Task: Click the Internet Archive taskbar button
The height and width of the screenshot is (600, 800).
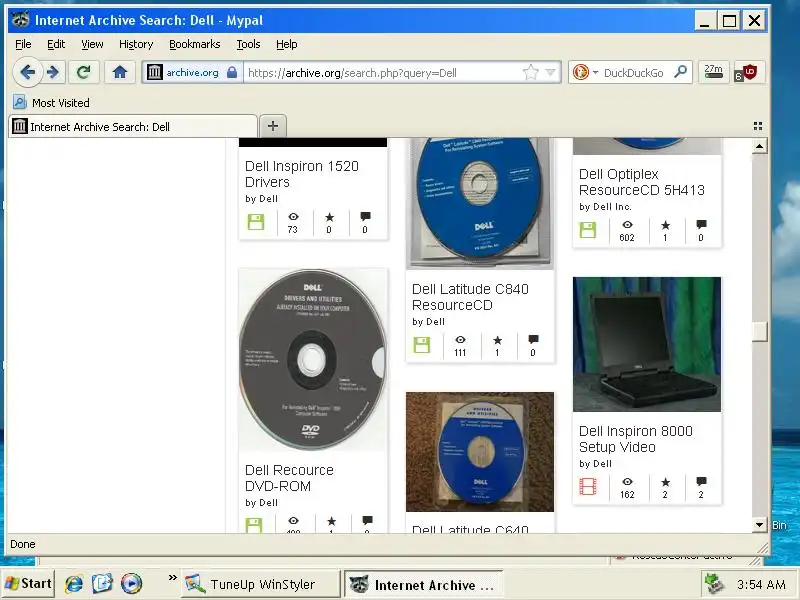Action: [x=423, y=584]
